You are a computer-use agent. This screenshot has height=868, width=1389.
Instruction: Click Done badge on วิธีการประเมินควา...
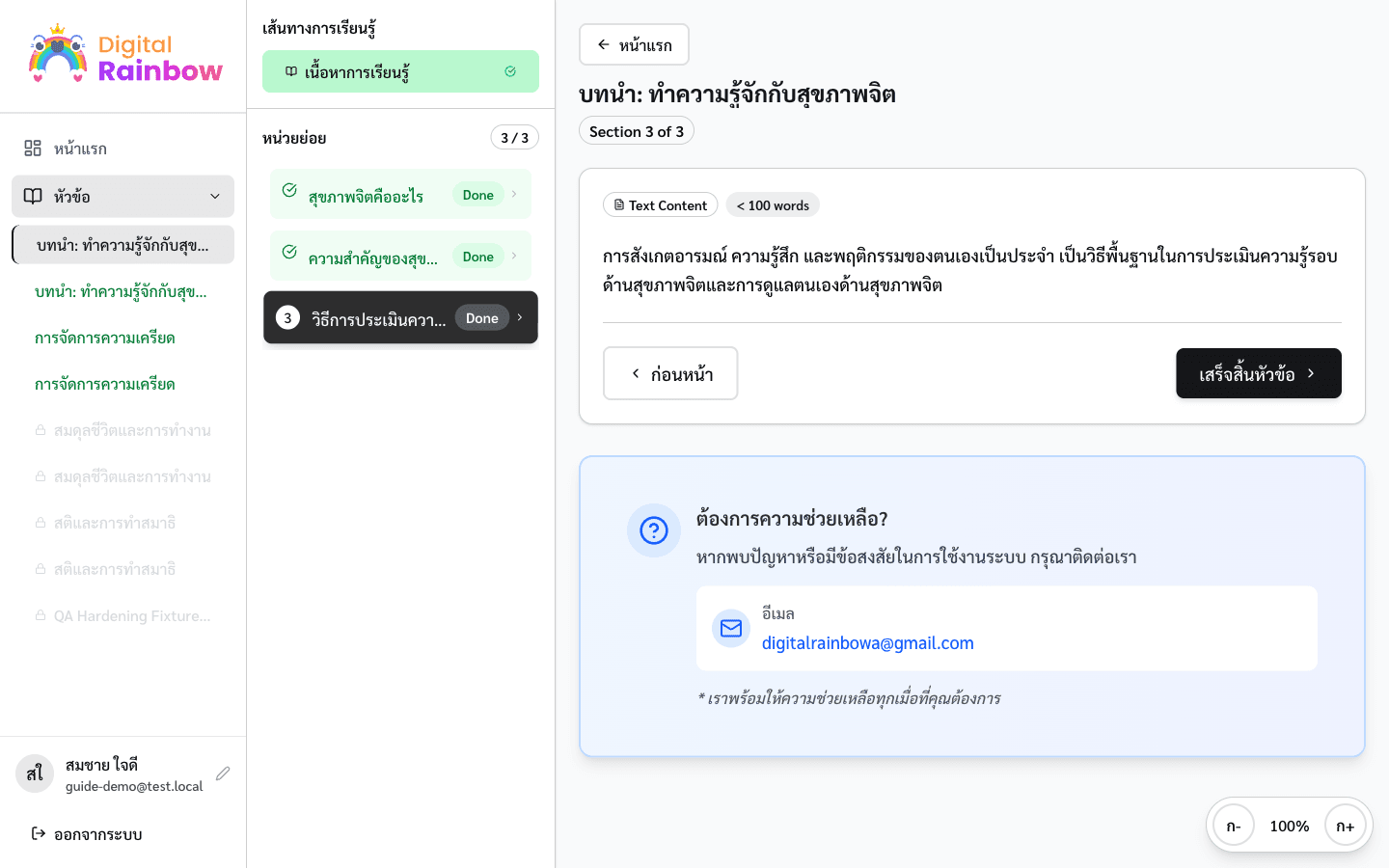click(x=482, y=318)
